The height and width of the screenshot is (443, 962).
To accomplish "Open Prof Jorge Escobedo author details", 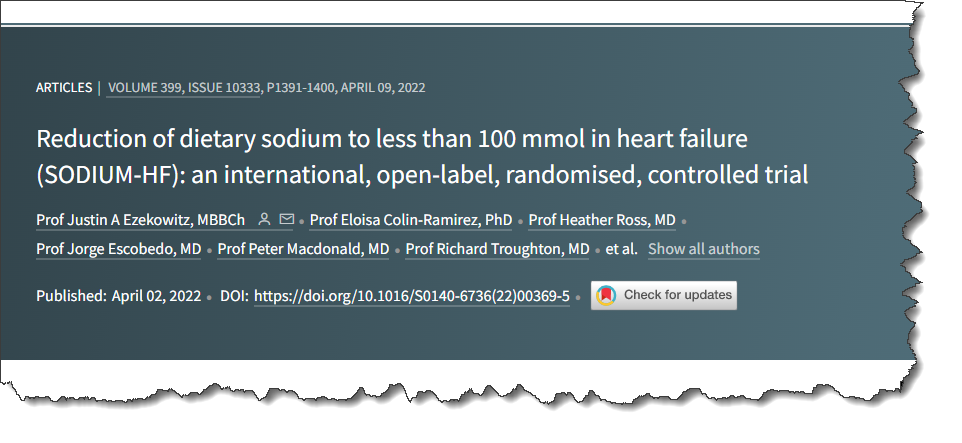I will click(118, 249).
